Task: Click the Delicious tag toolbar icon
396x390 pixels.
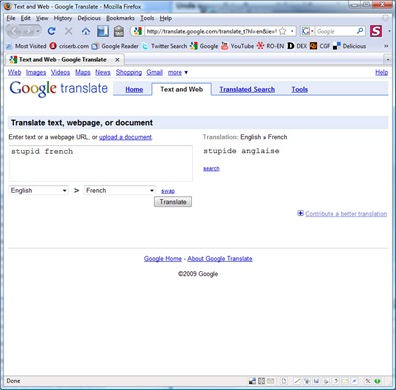Action: click(x=119, y=31)
